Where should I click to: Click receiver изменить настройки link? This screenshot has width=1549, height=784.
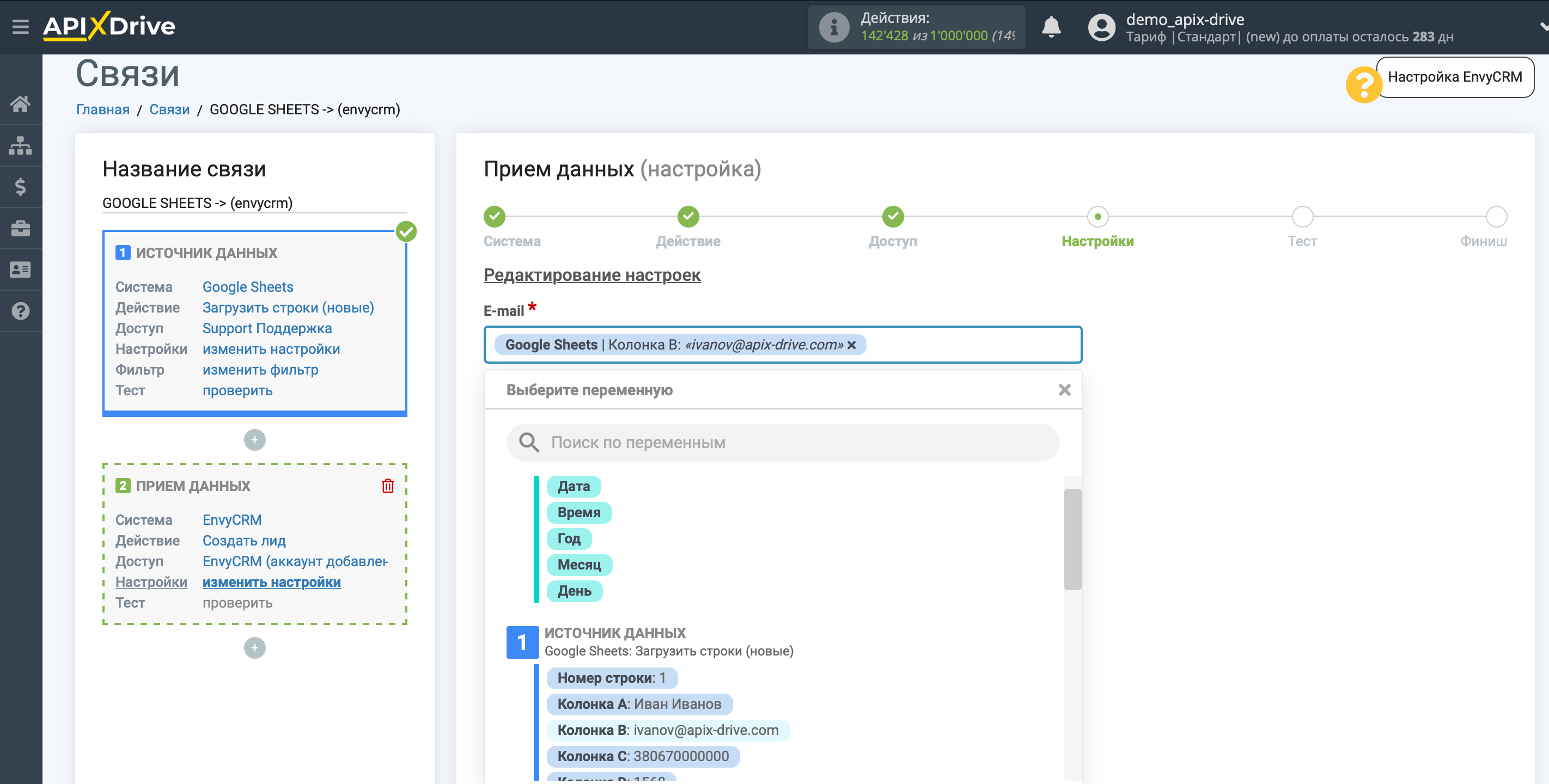click(272, 582)
